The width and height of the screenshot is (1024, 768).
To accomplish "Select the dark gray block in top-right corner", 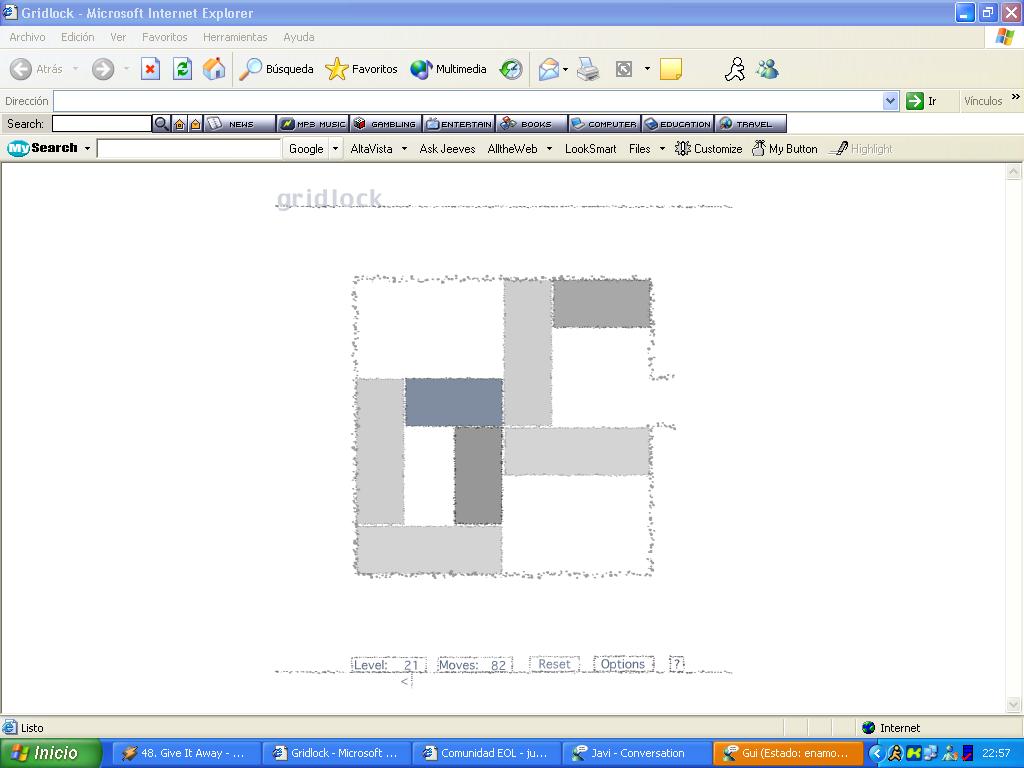I will tap(602, 304).
